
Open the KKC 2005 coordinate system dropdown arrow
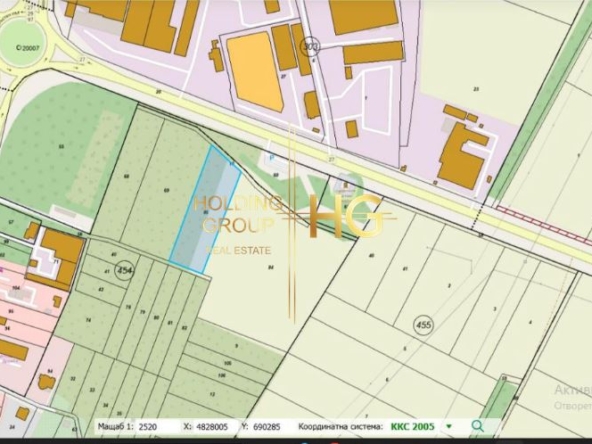(449, 426)
